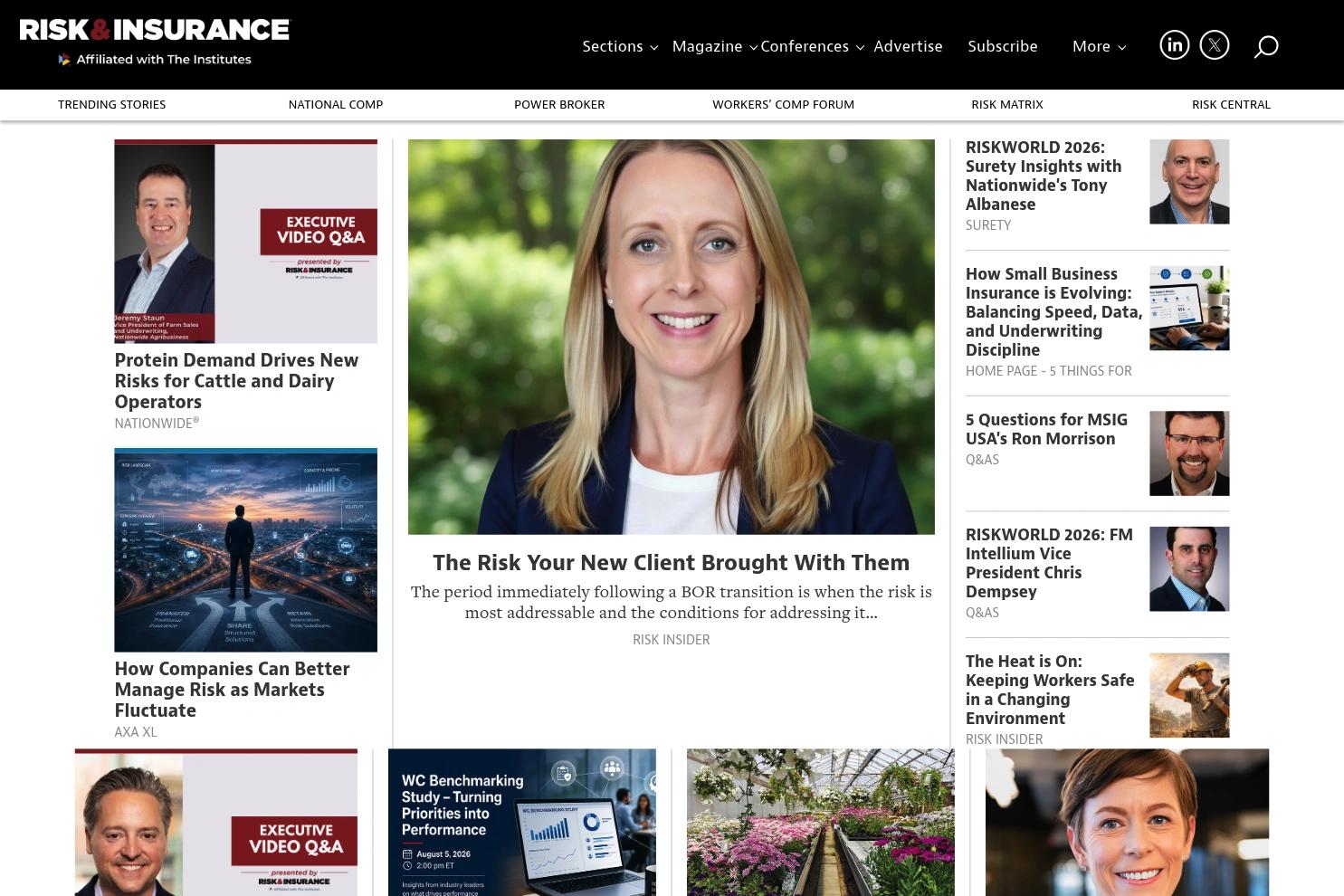Expand the More dropdown chevron
Image resolution: width=1344 pixels, height=896 pixels.
click(x=1122, y=47)
